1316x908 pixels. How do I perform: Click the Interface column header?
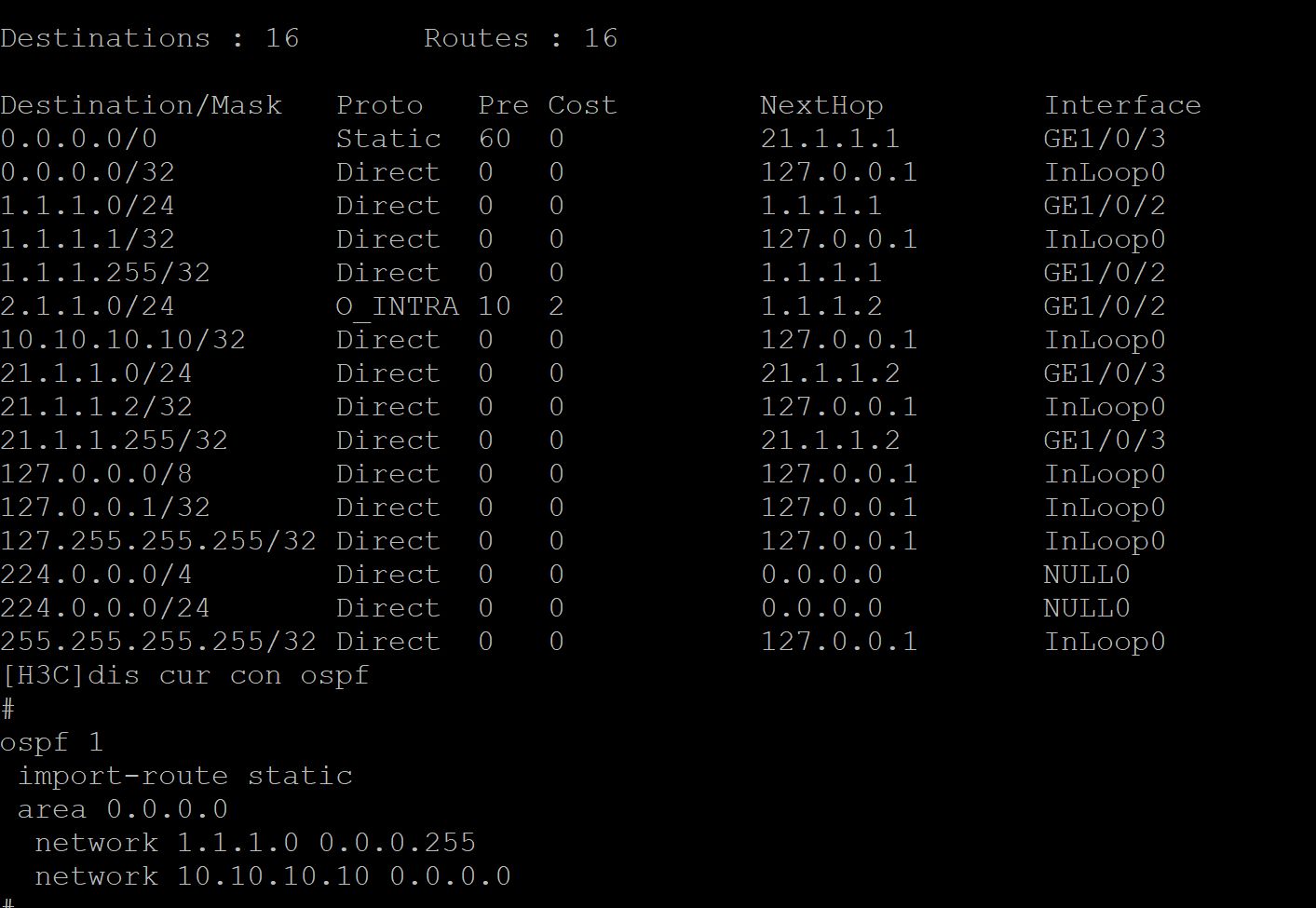[x=1123, y=104]
